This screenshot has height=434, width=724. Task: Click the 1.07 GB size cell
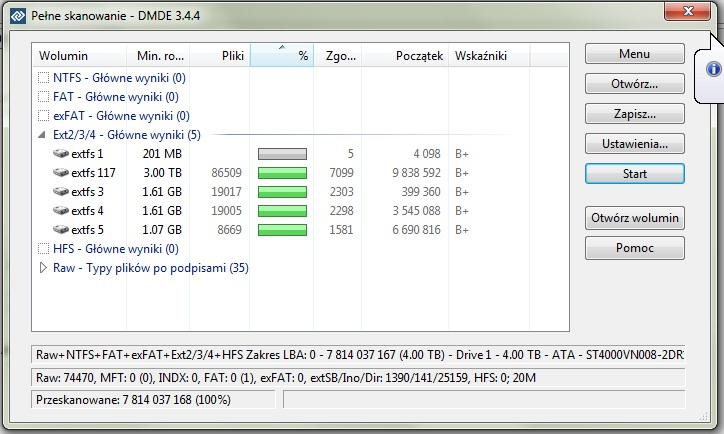(162, 229)
